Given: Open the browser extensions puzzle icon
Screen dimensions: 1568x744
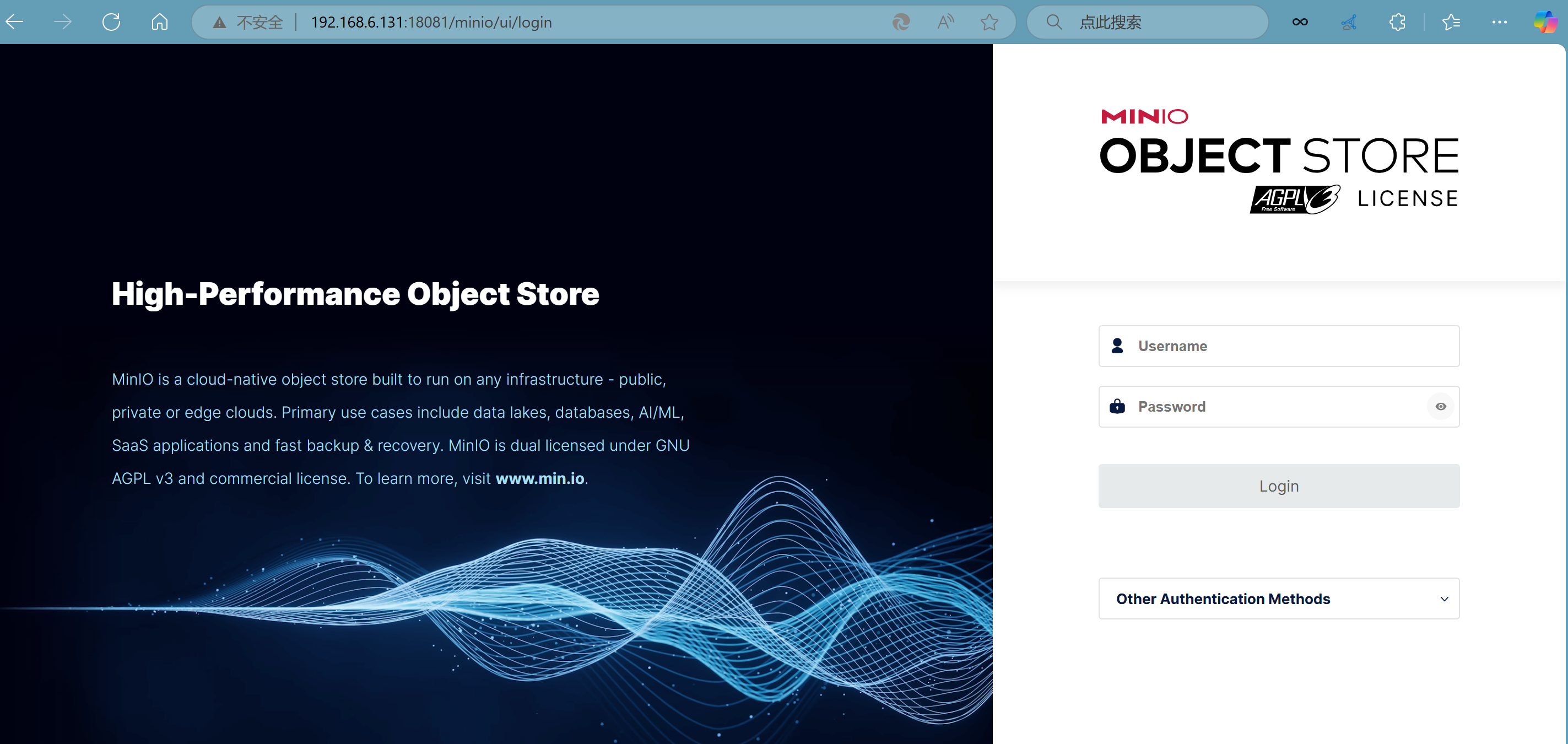Looking at the screenshot, I should [1397, 23].
